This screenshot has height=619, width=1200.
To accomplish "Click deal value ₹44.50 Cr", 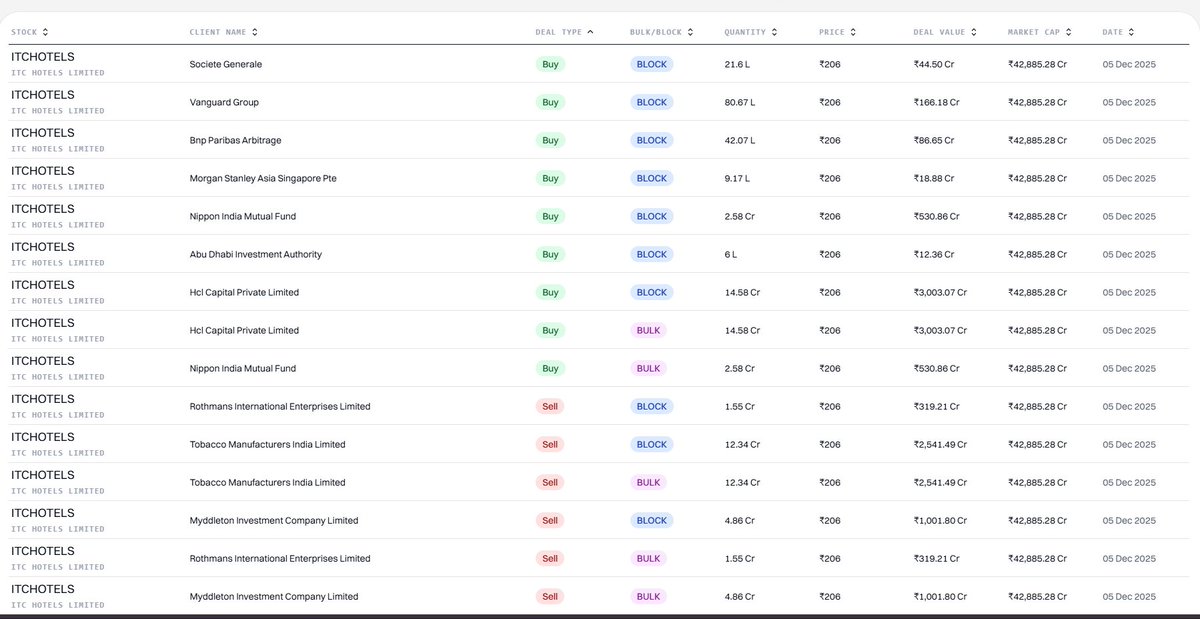I will pos(936,64).
